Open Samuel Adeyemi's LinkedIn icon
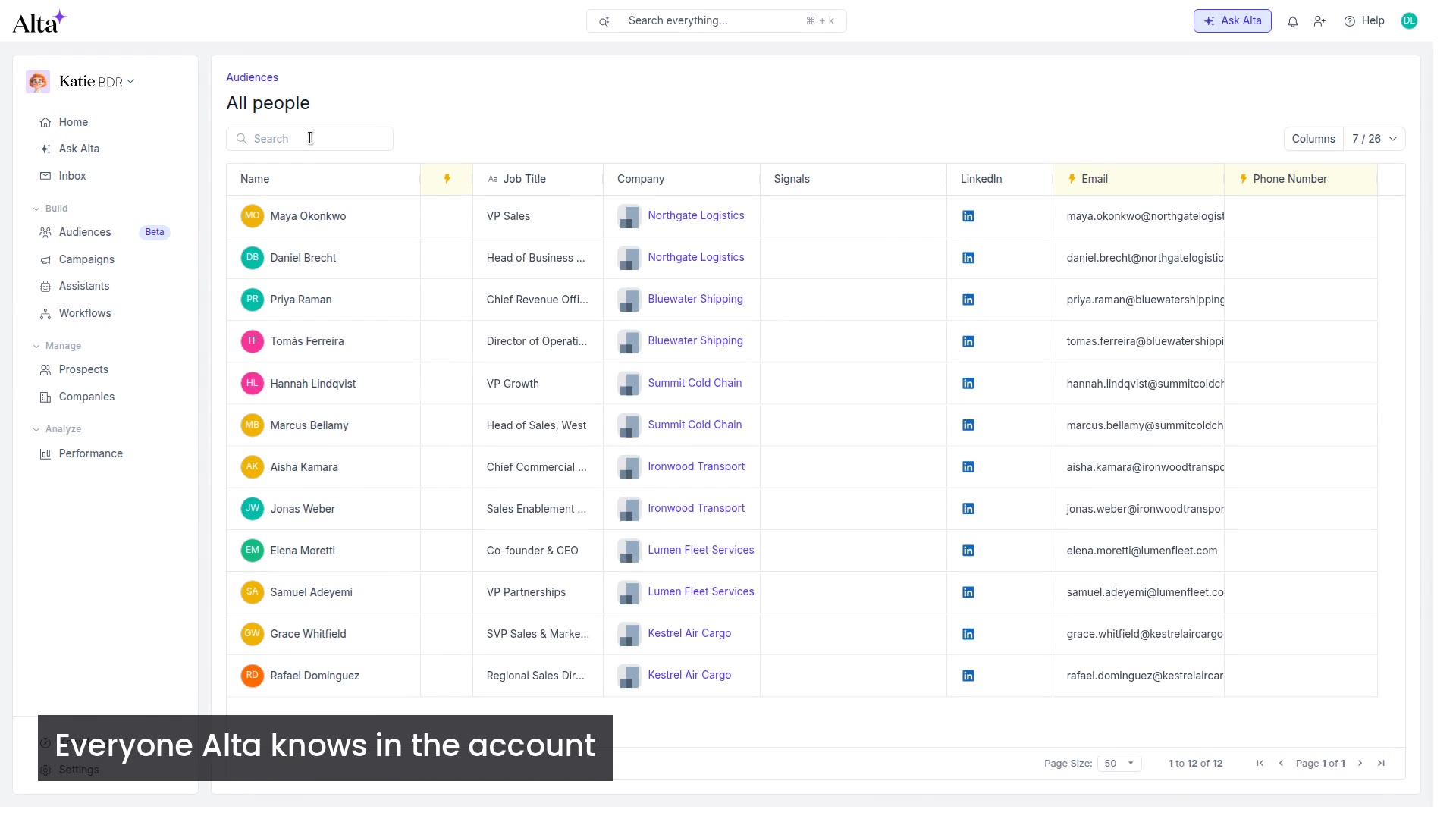The width and height of the screenshot is (1456, 819). pyautogui.click(x=968, y=591)
